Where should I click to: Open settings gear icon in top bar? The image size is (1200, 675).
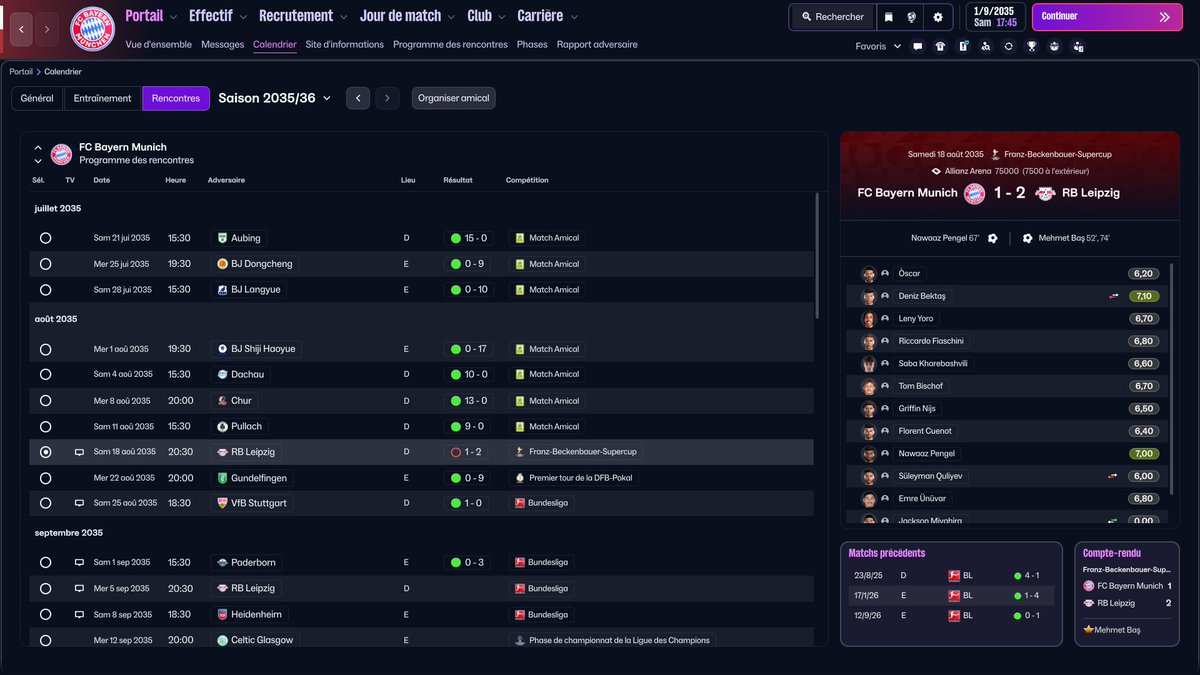click(x=938, y=17)
